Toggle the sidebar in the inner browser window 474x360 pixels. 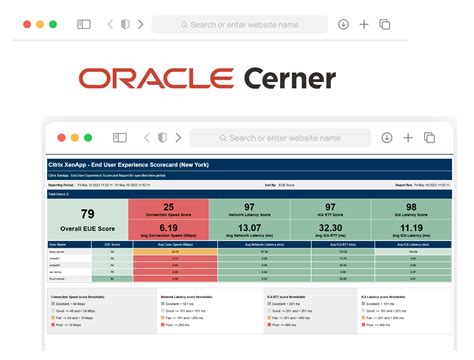[120, 138]
